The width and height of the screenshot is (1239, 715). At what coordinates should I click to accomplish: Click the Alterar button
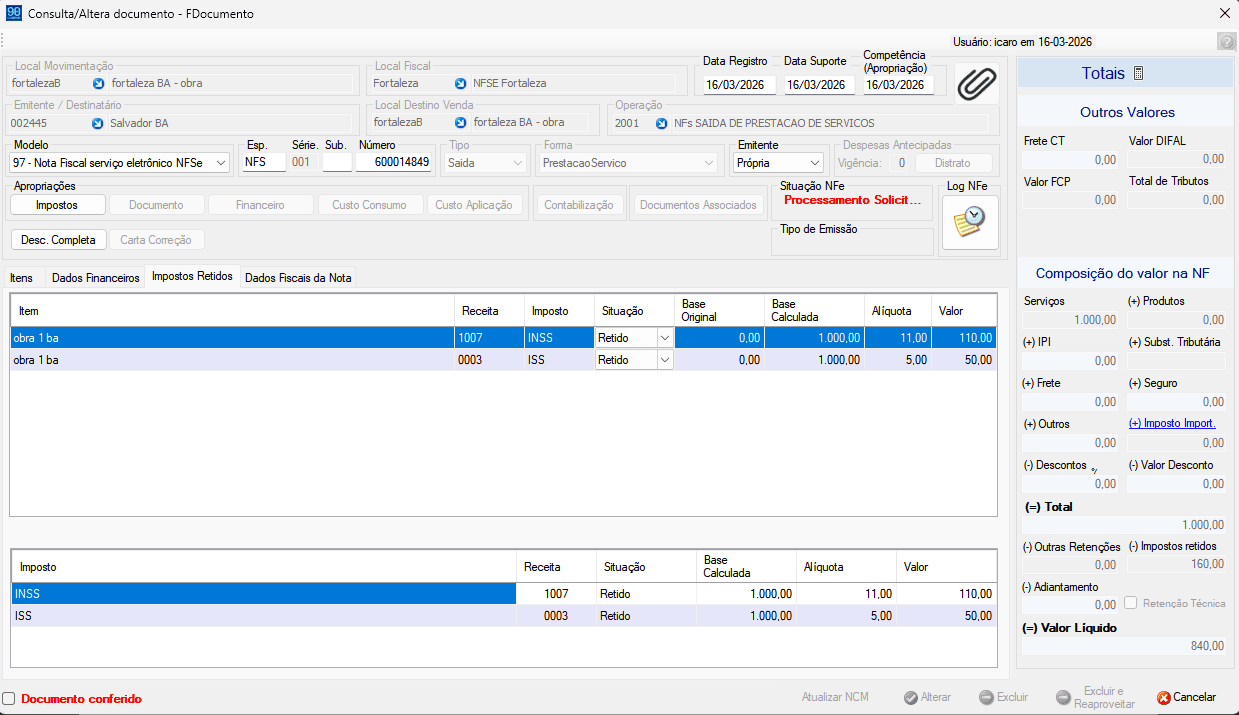tap(927, 697)
